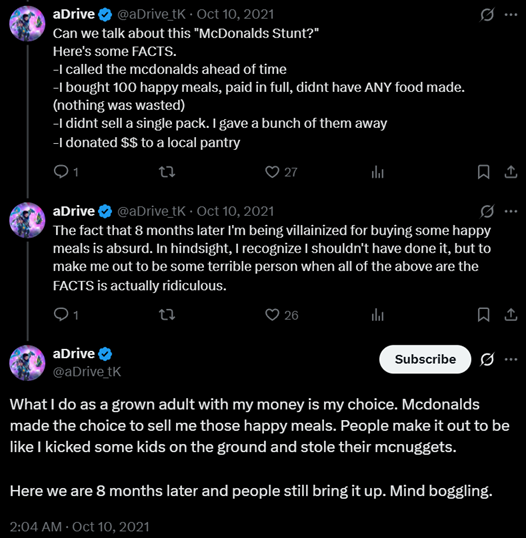Screen dimensions: 526x538
Task: Click Grok explain icon on first tweet
Action: 487,15
